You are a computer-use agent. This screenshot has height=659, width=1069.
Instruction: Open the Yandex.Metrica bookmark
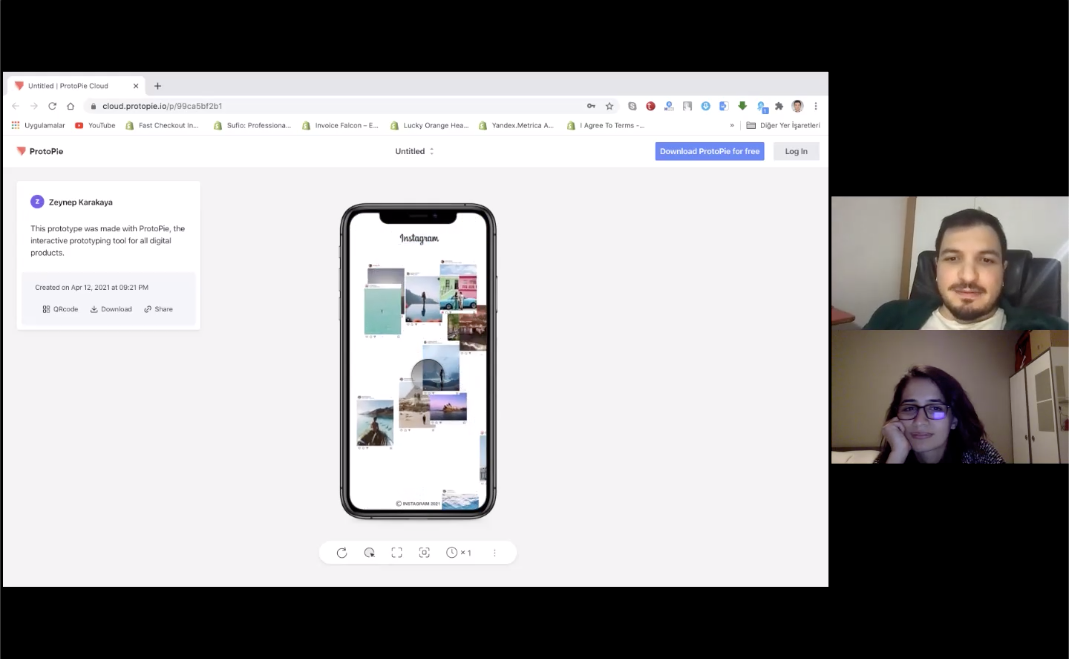(x=517, y=125)
